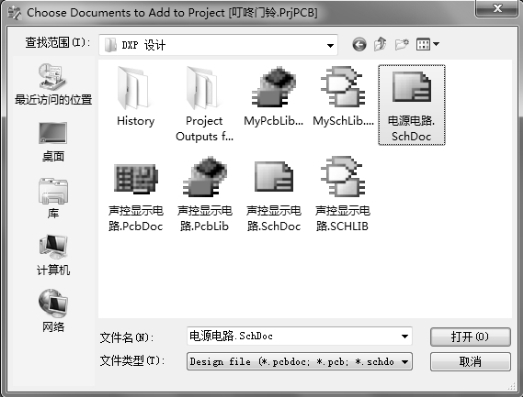This screenshot has width=523, height=397.
Task: Select the MyPcbLib library file icon
Action: tap(273, 87)
